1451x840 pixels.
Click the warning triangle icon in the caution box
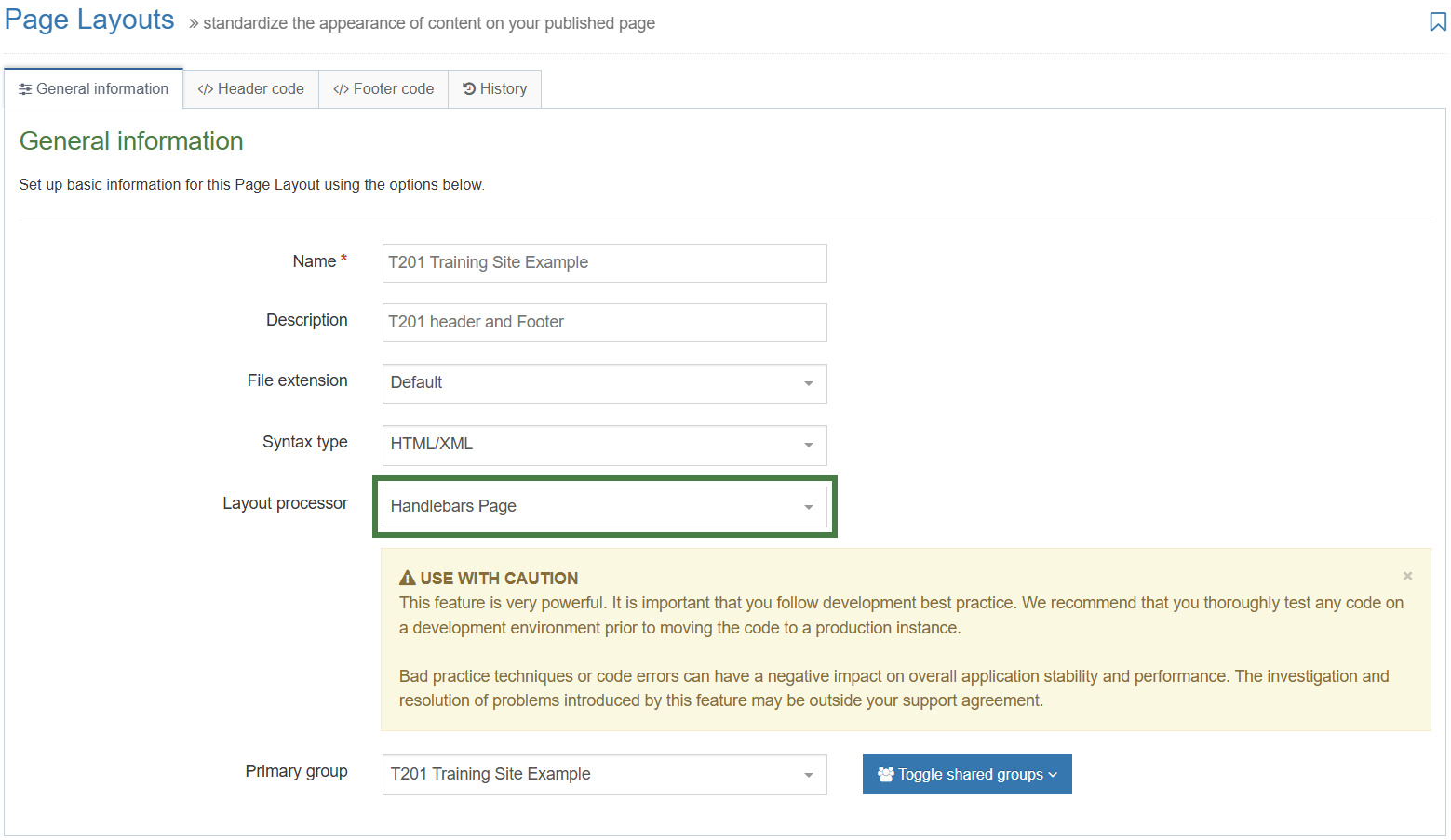click(407, 578)
